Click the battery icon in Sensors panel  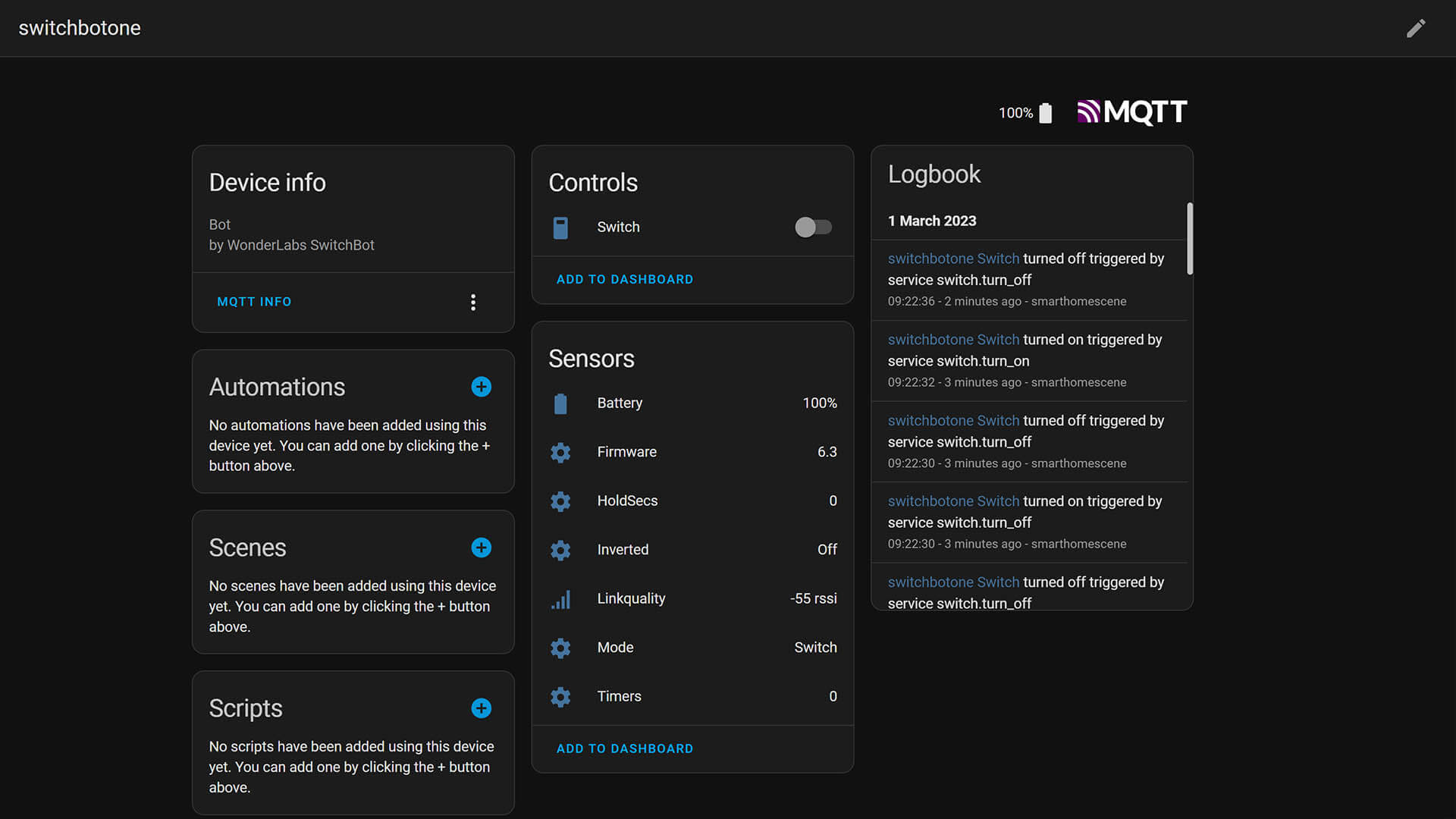[560, 403]
